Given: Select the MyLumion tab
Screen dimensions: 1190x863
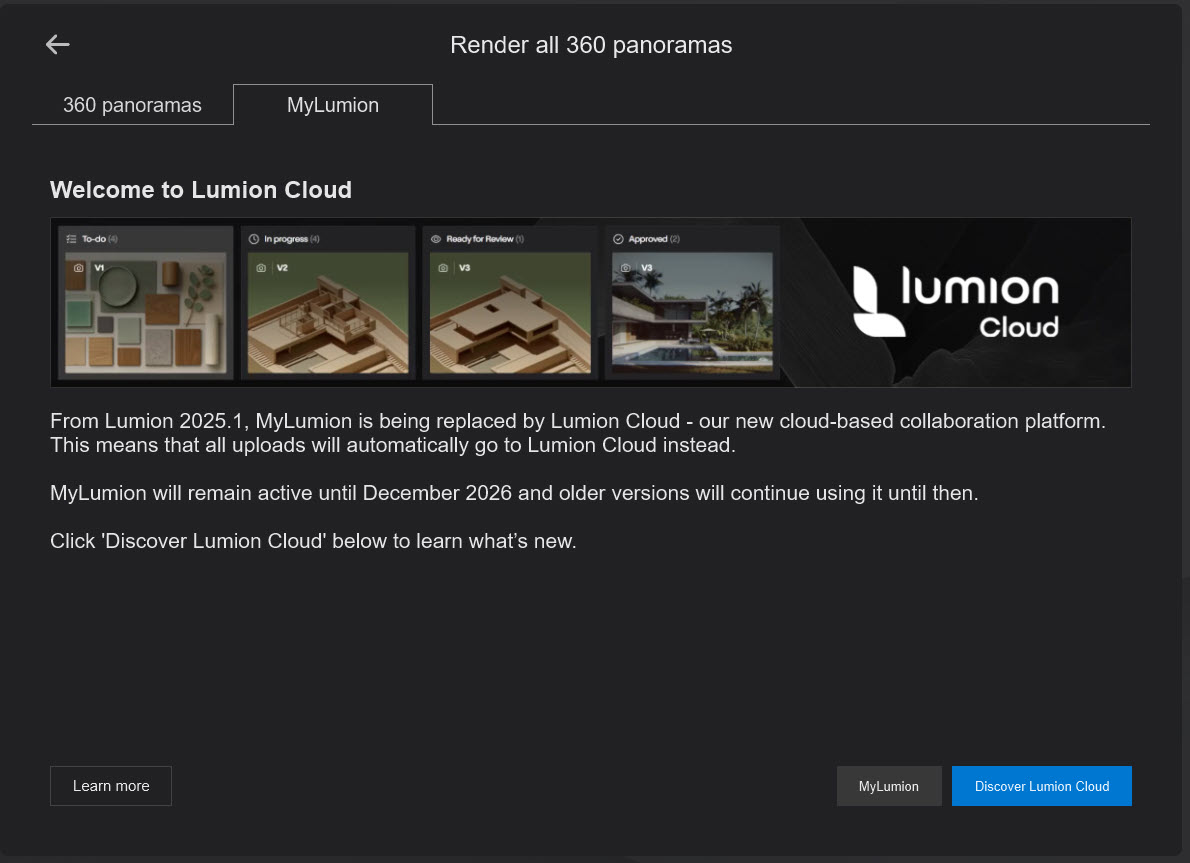Looking at the screenshot, I should coord(332,104).
